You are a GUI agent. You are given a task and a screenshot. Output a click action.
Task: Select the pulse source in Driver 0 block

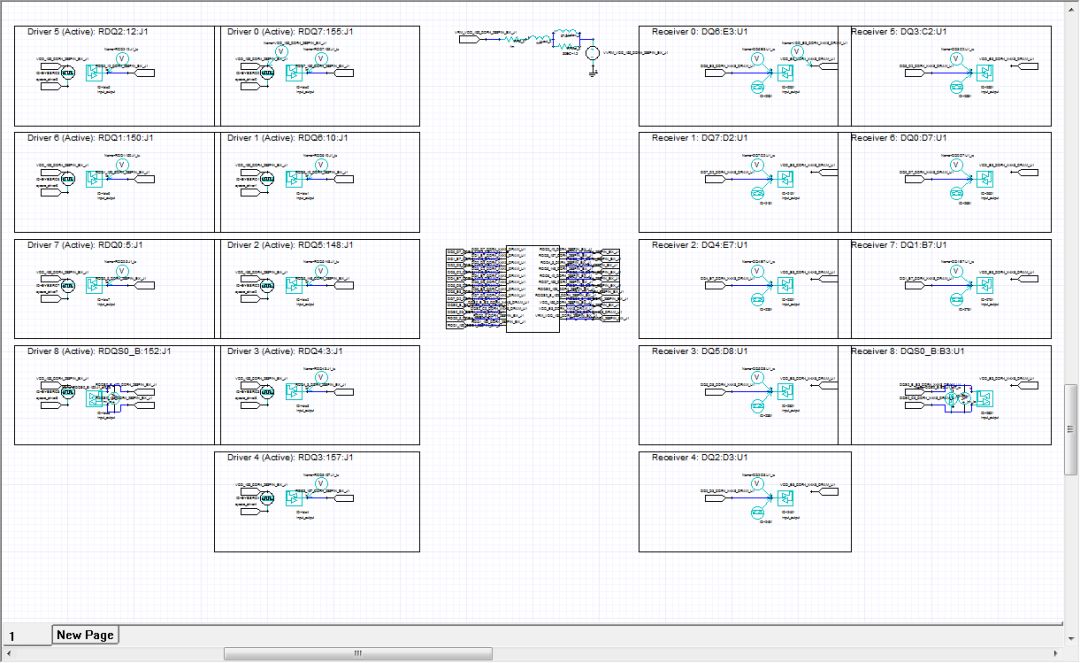click(x=267, y=73)
